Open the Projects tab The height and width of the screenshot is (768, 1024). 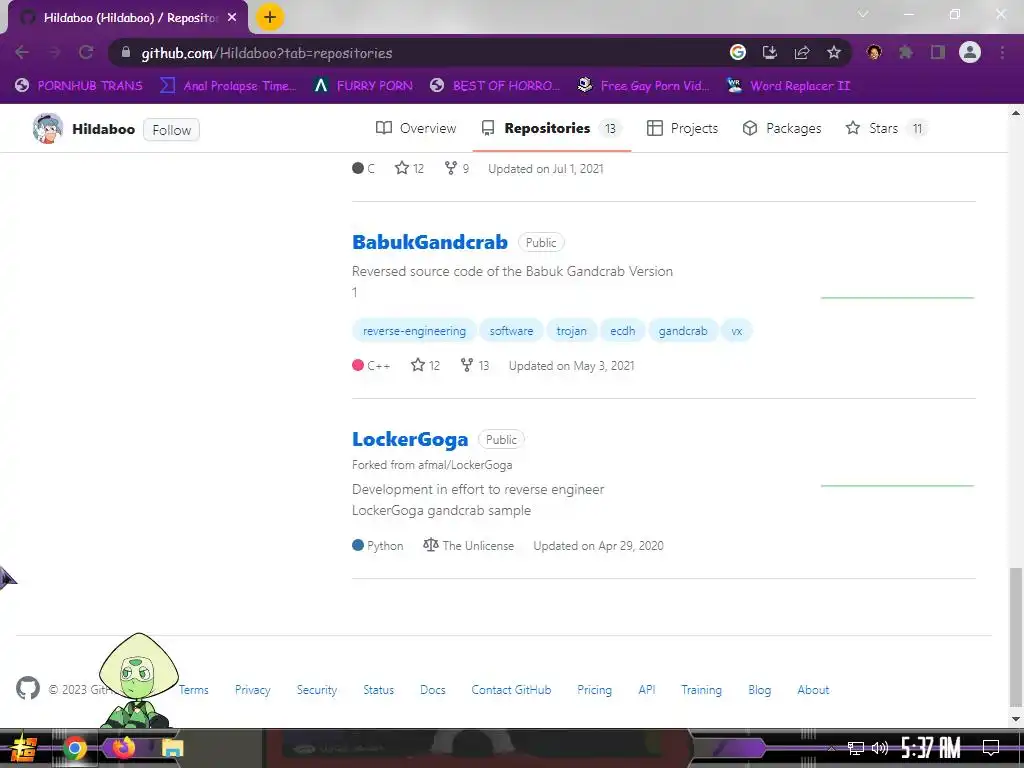[x=682, y=128]
